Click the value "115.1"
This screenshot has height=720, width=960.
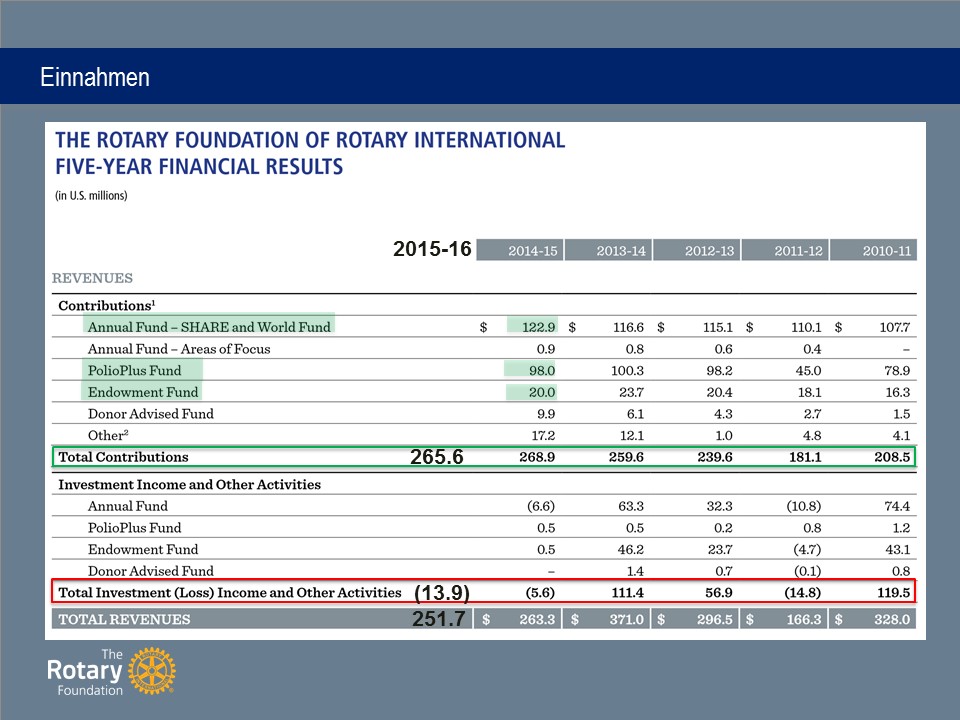point(718,327)
